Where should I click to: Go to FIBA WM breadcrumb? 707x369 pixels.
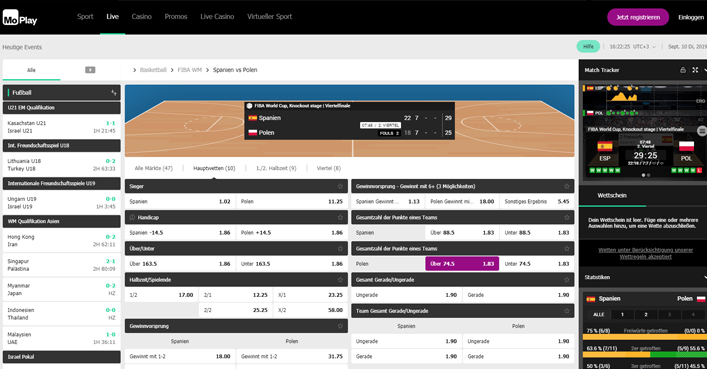[190, 70]
